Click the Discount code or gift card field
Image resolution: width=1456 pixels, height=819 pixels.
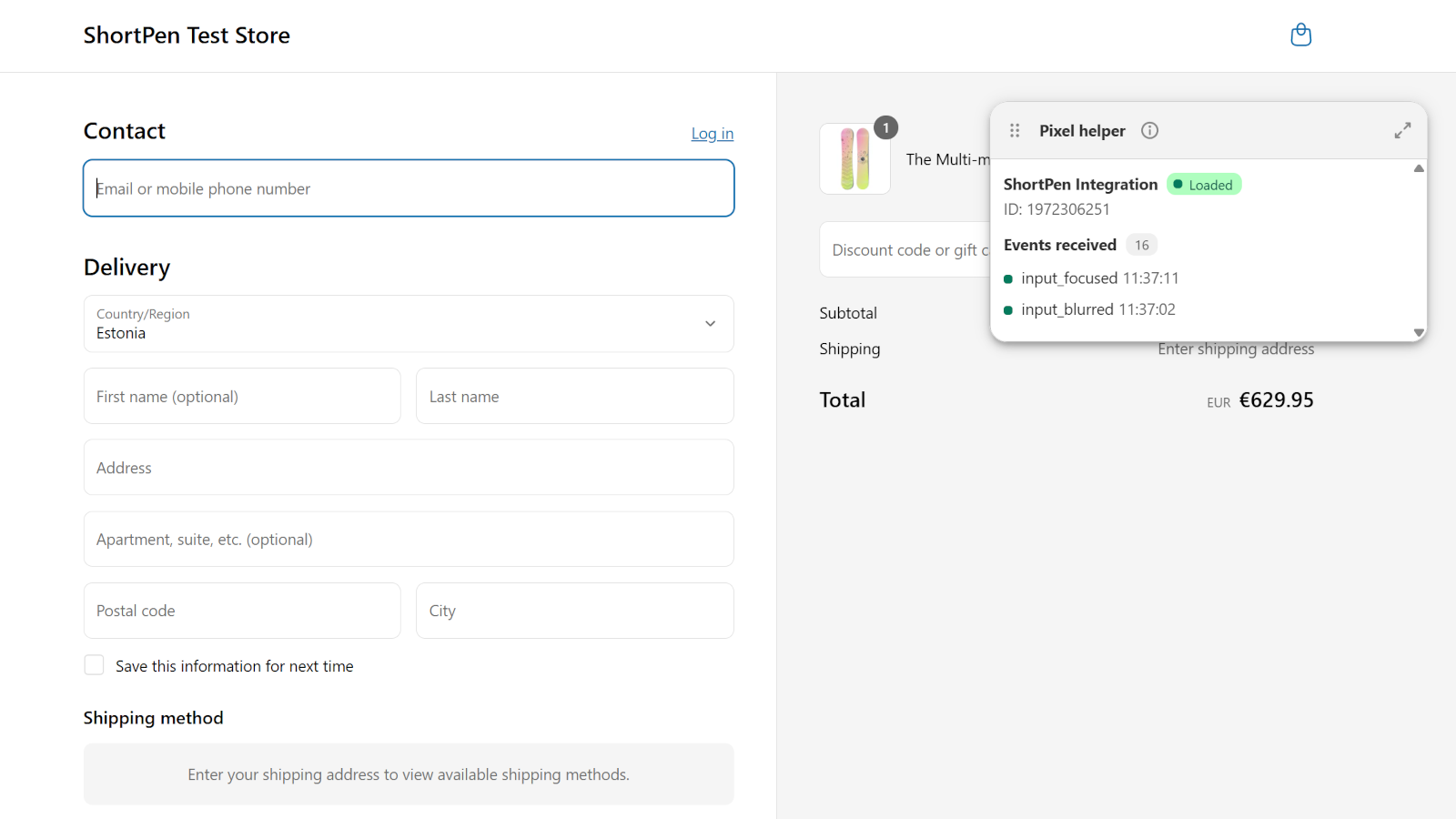coord(904,250)
